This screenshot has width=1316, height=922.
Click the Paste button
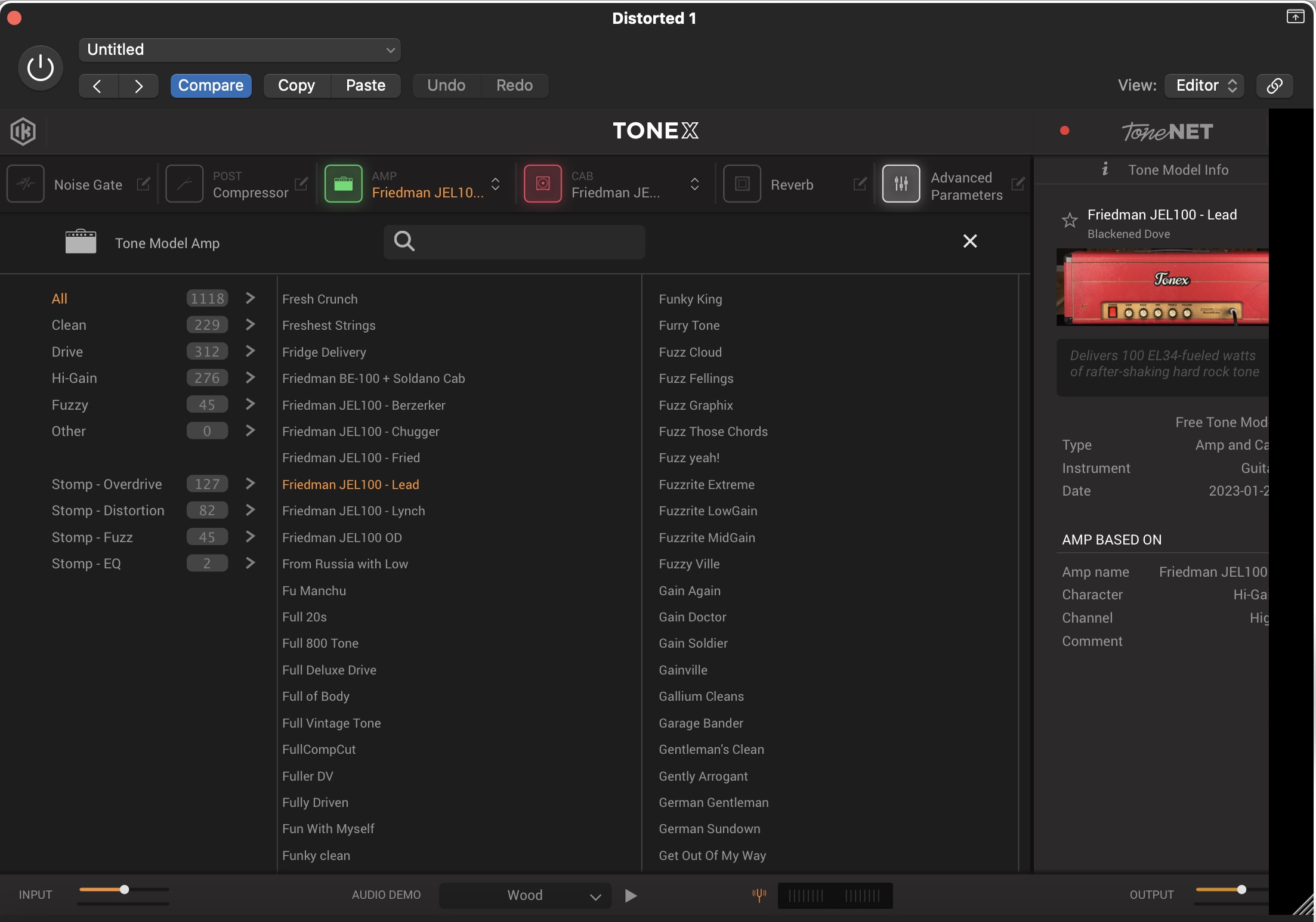tap(366, 85)
